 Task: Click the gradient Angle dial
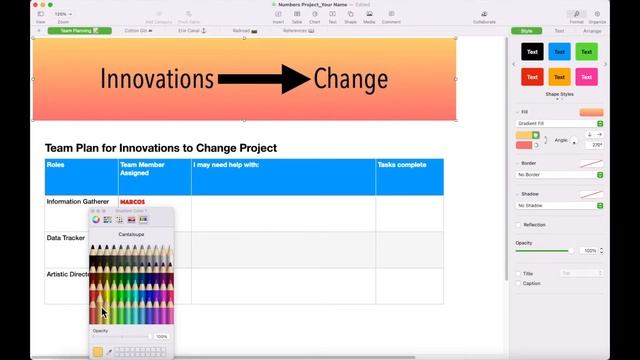coord(574,141)
